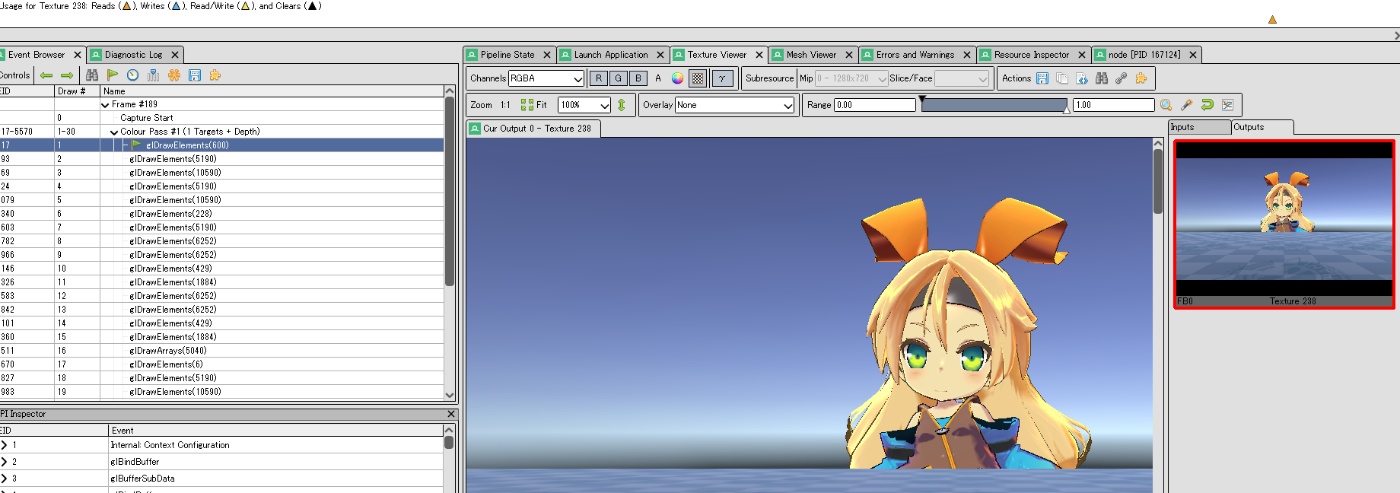This screenshot has height=493, width=1400.
Task: Click the Range maximum 1.00 field
Action: (1114, 105)
